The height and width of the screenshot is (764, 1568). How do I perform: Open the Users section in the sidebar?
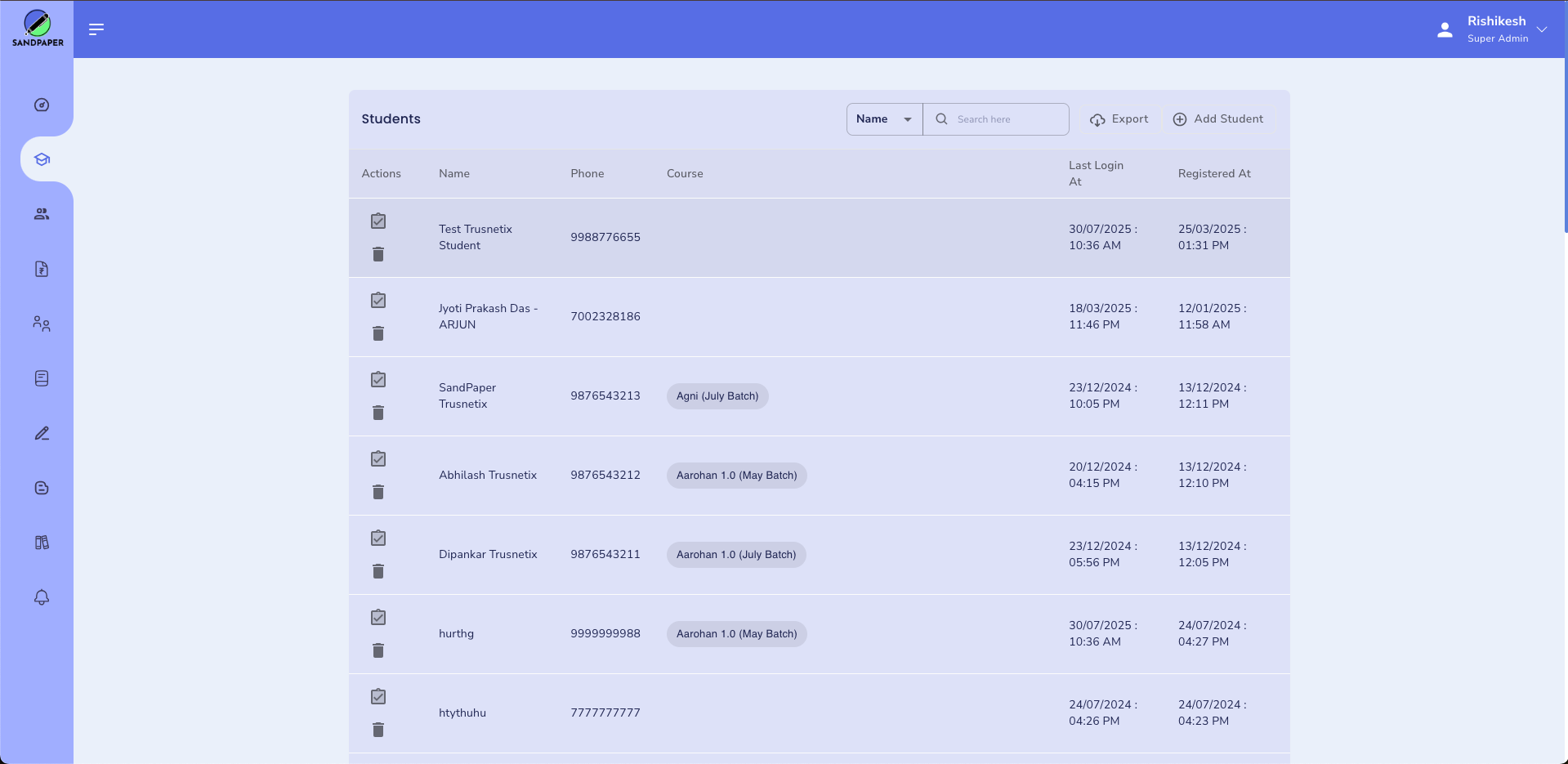click(x=41, y=213)
